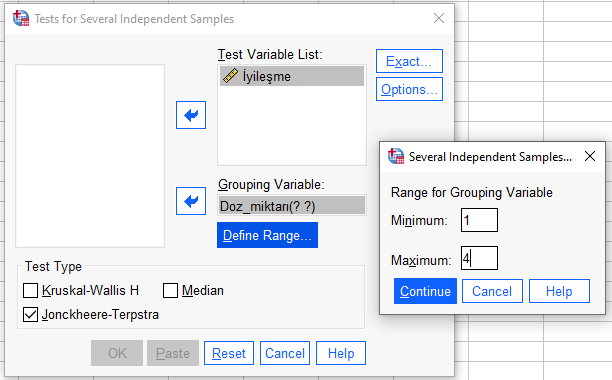Viewport: 612px width, 380px height.
Task: Select the ruler icon next to İyileşme
Action: point(230,76)
